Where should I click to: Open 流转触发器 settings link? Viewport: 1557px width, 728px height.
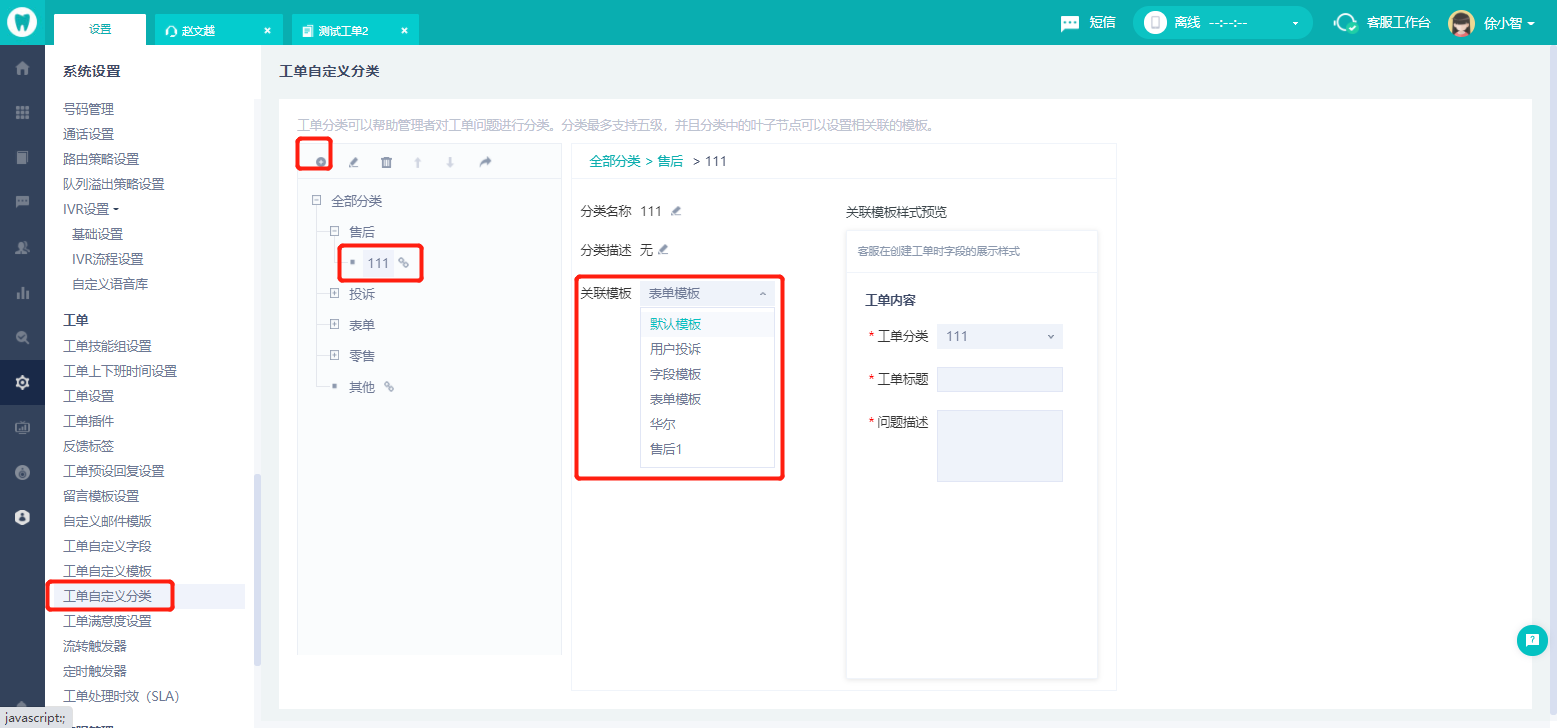click(x=94, y=646)
